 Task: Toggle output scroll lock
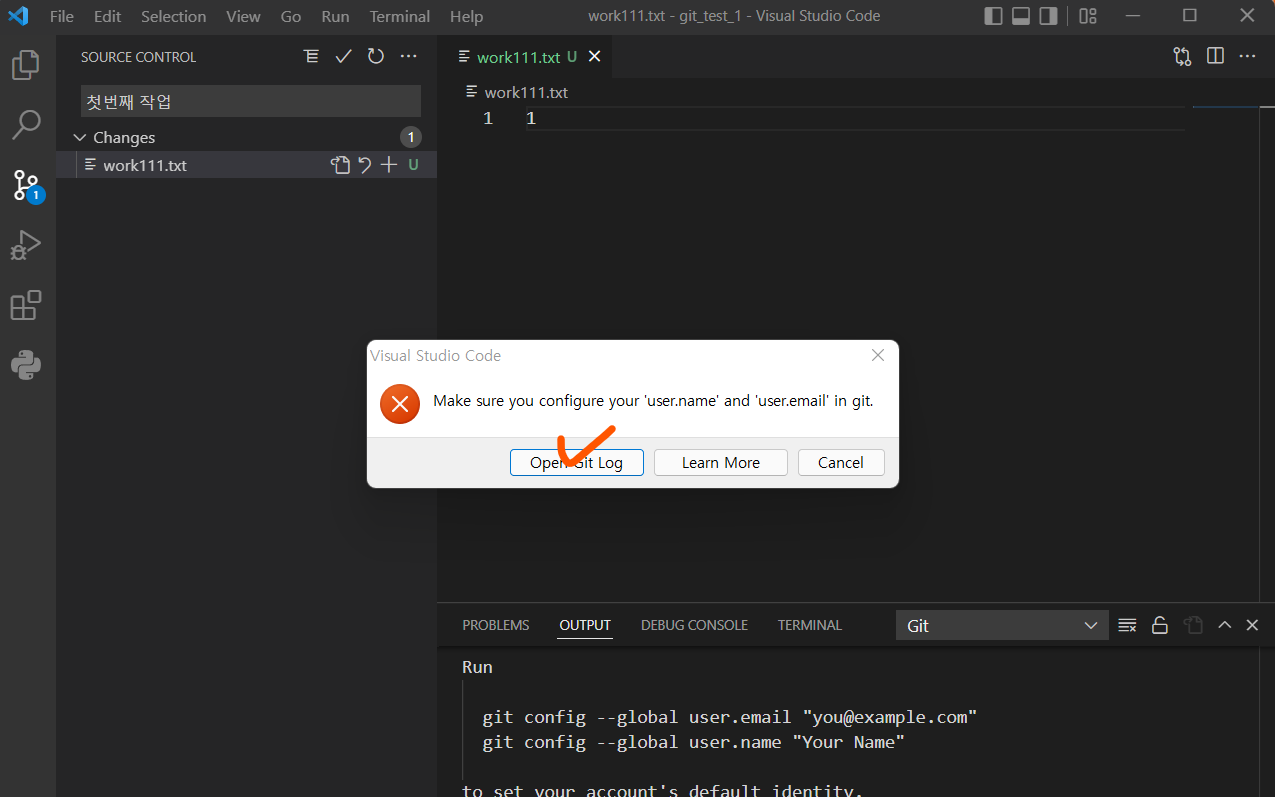point(1160,625)
